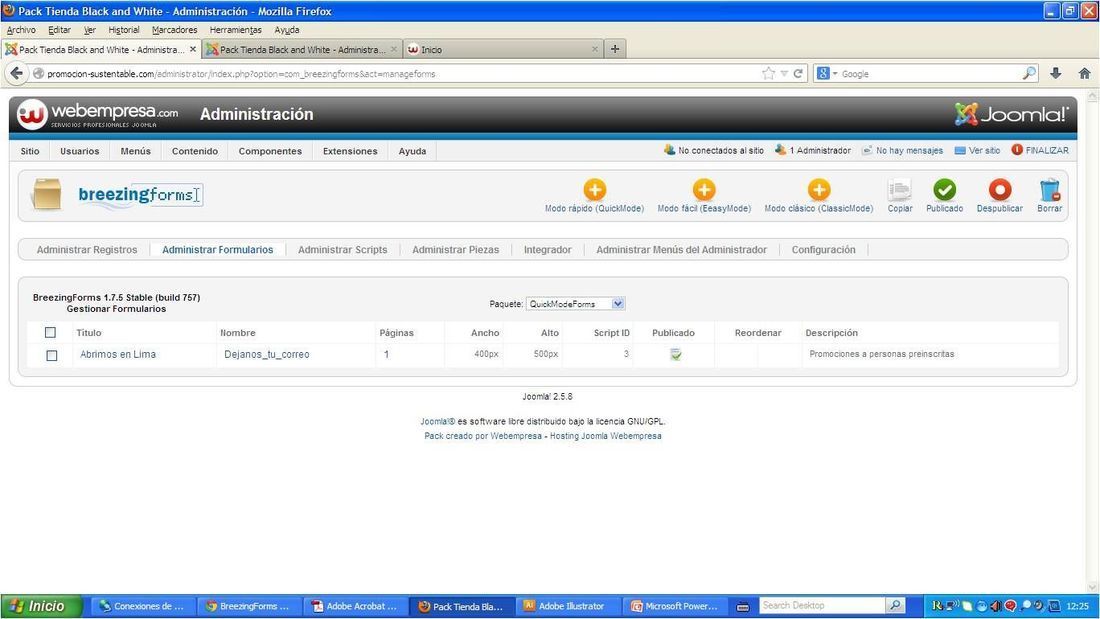The height and width of the screenshot is (619, 1100).
Task: Open the Extensiones menu
Action: coord(350,151)
